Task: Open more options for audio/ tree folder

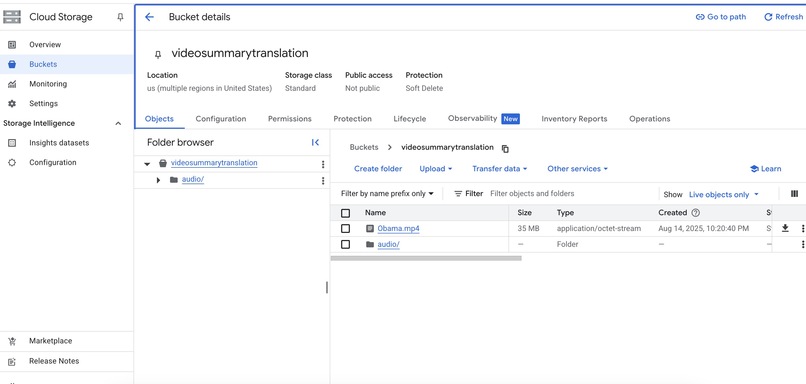Action: click(x=323, y=180)
